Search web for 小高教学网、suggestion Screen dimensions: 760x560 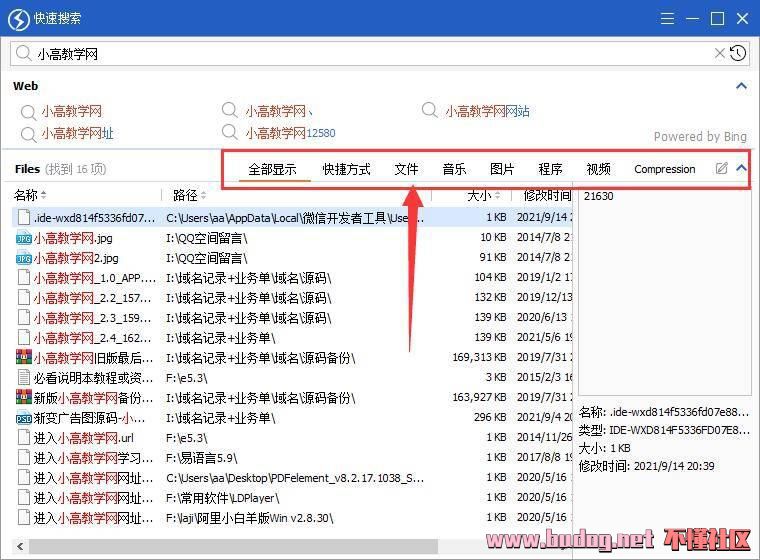point(279,112)
